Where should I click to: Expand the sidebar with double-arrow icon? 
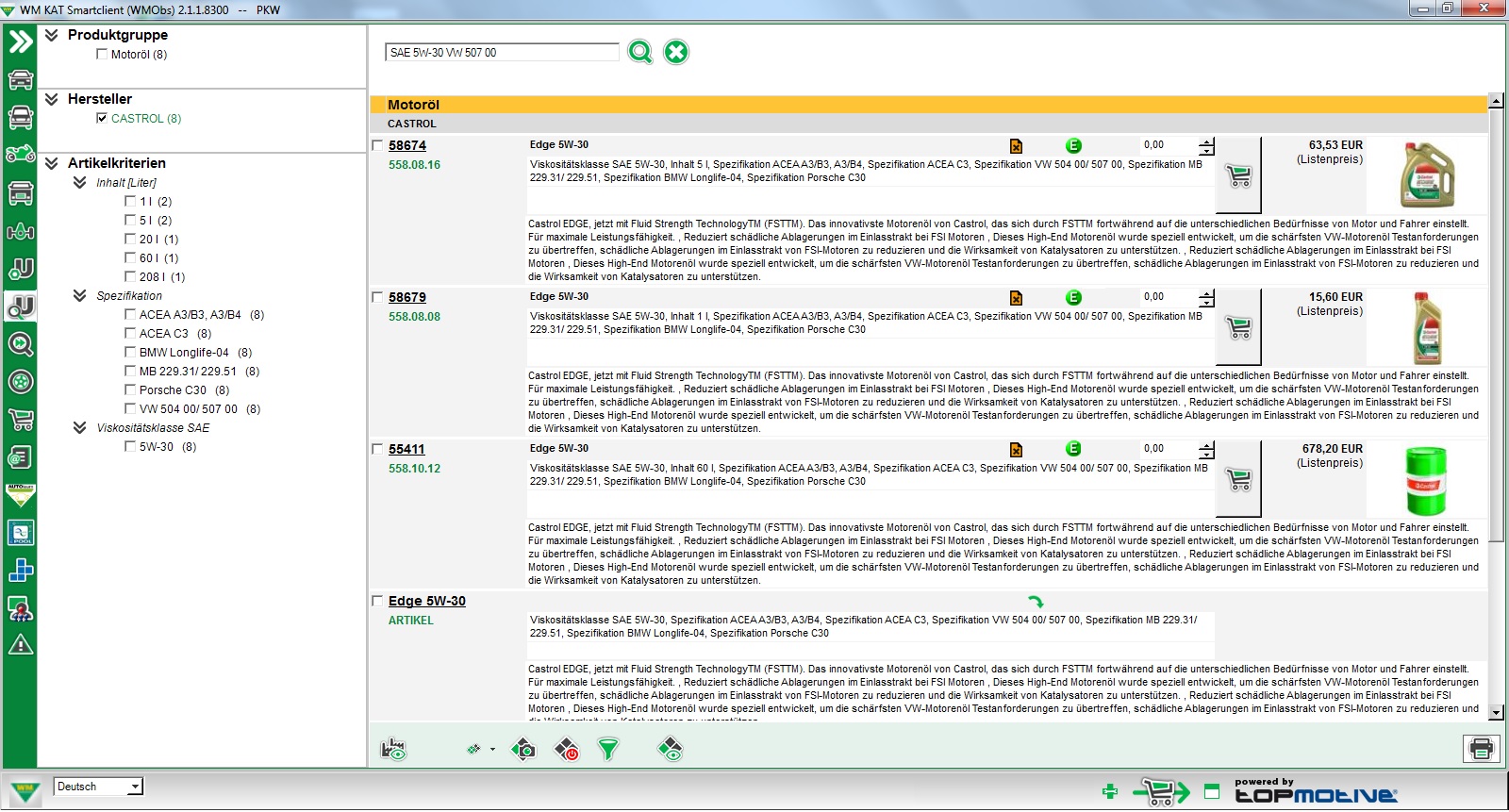(x=21, y=41)
